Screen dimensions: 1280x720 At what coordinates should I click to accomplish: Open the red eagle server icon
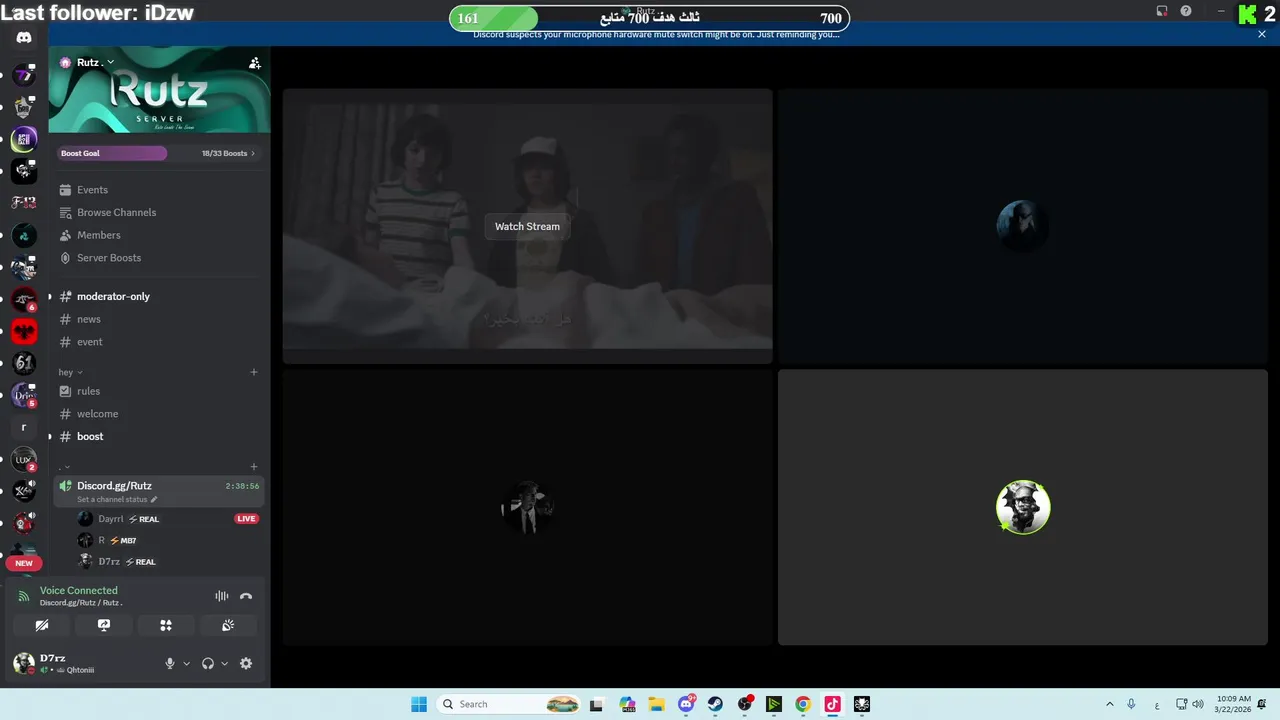24,332
